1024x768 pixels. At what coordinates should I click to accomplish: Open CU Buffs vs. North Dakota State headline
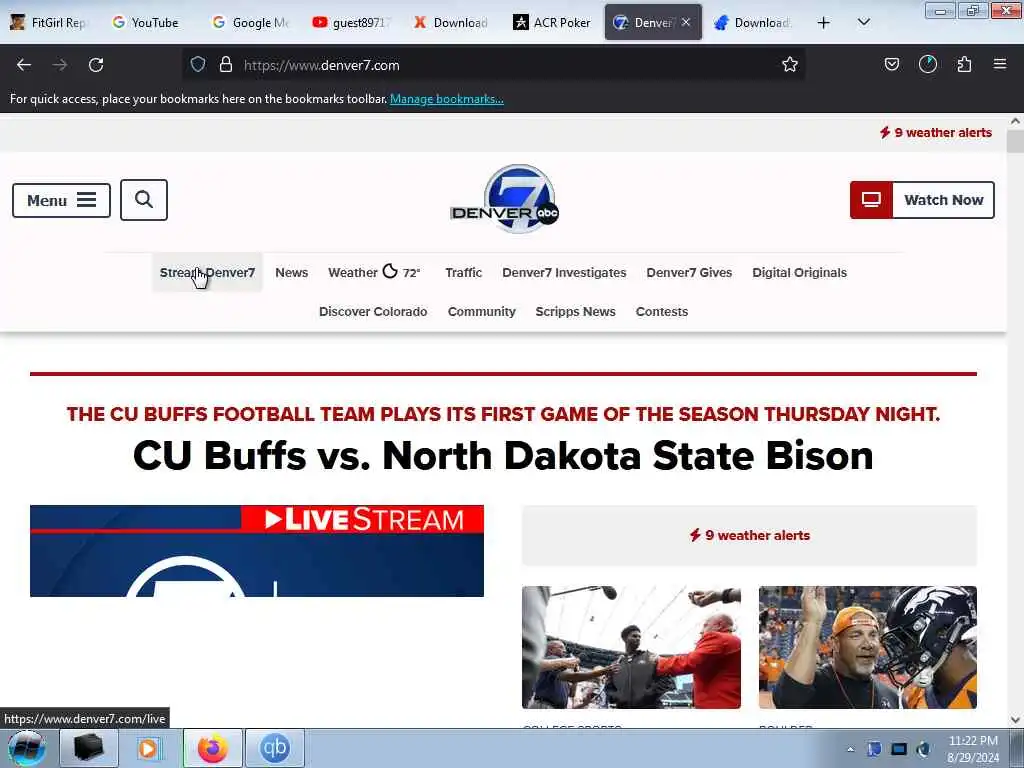coord(503,455)
